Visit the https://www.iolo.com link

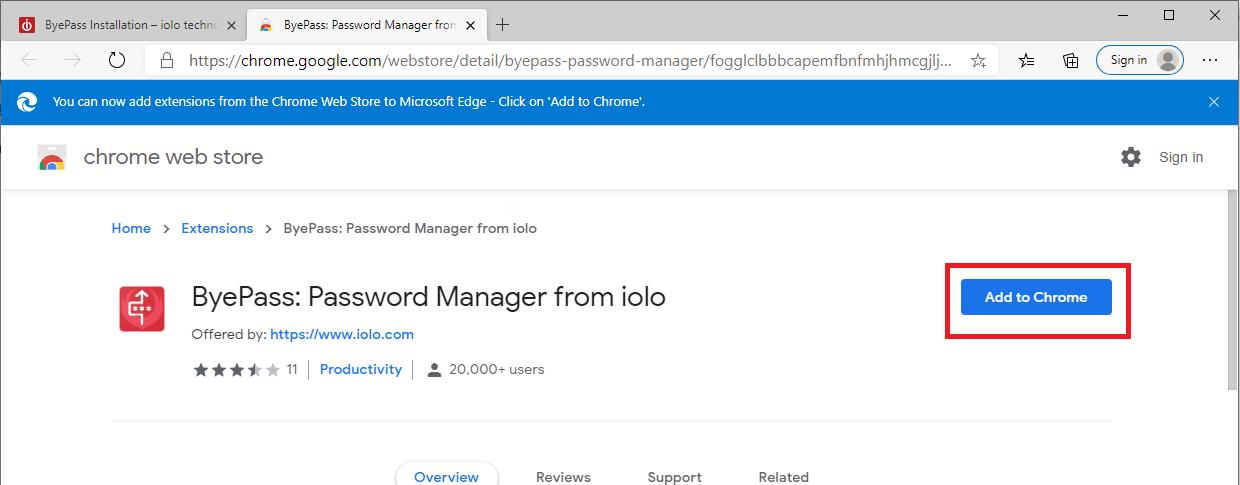point(342,334)
